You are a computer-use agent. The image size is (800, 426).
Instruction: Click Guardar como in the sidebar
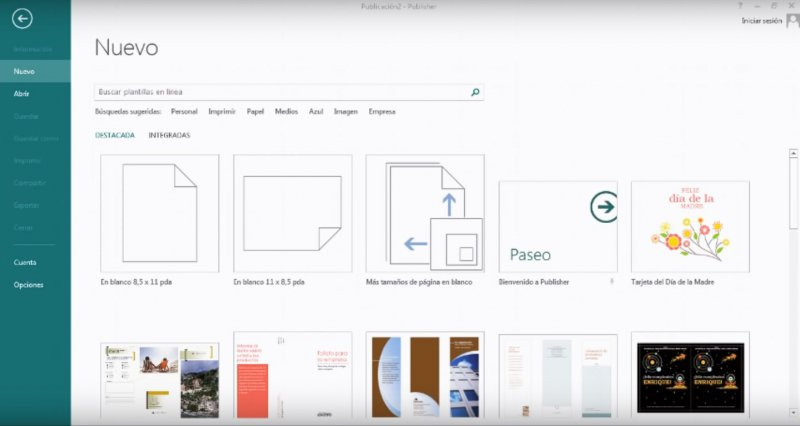(36, 138)
